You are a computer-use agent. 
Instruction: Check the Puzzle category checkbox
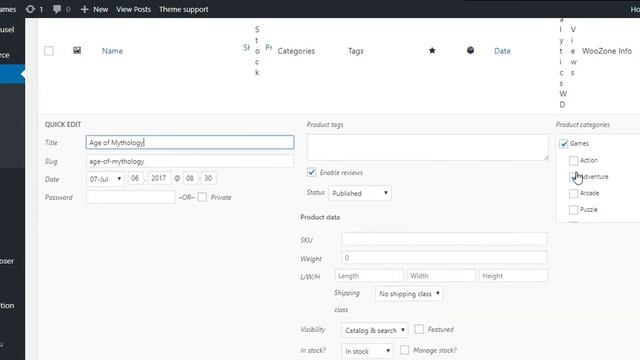573,209
